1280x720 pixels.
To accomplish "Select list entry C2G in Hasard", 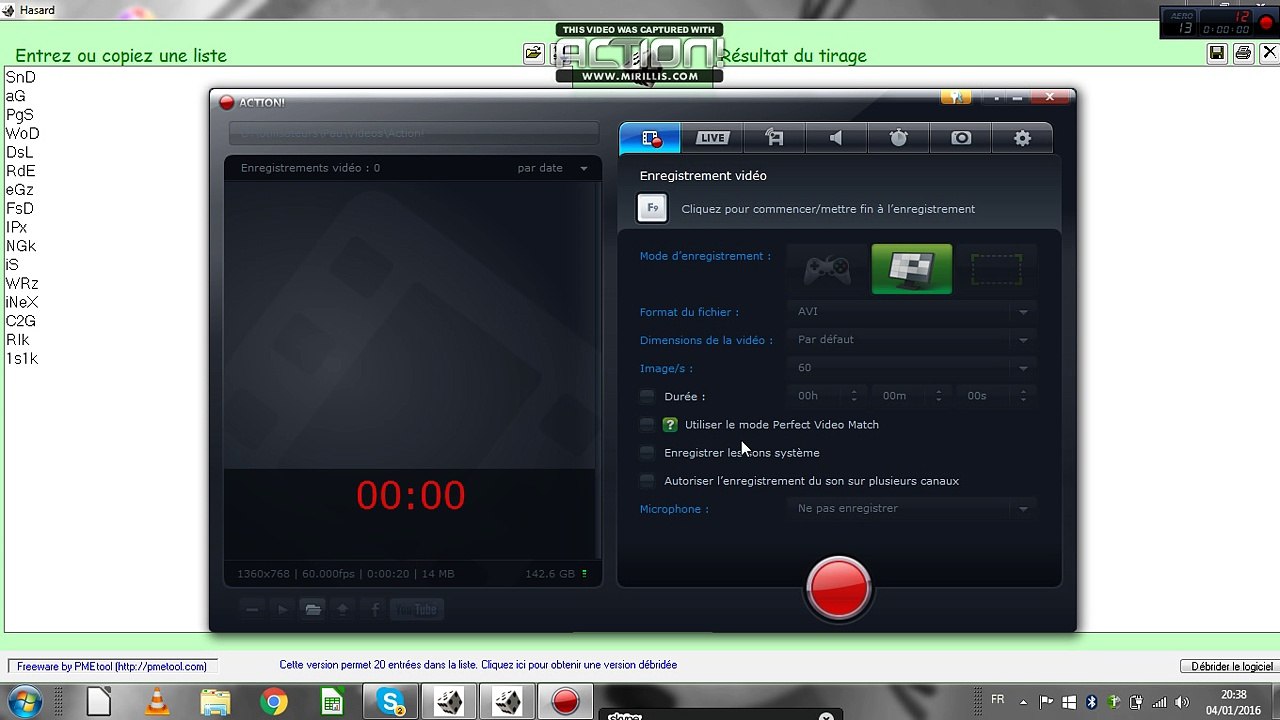I will (x=21, y=321).
